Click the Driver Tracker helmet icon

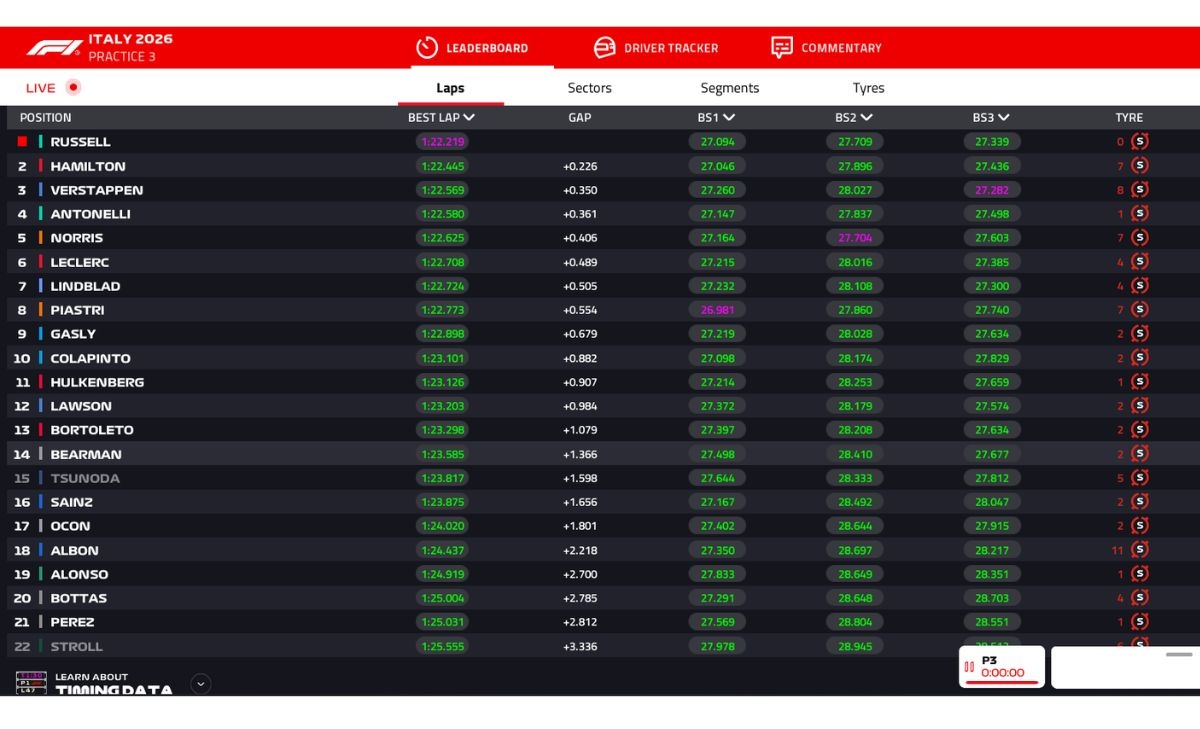[x=604, y=47]
